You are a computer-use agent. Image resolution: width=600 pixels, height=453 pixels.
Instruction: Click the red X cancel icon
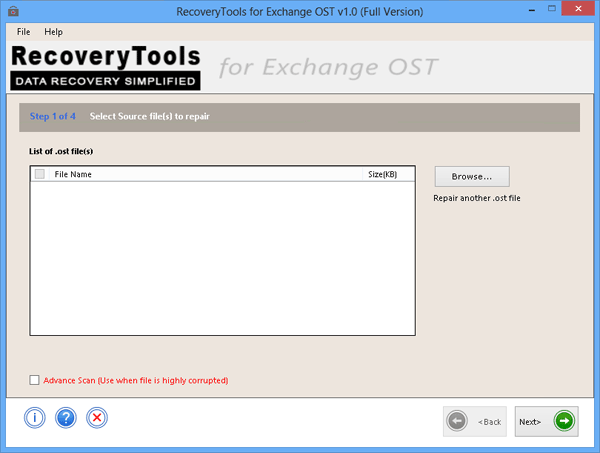[x=97, y=418]
